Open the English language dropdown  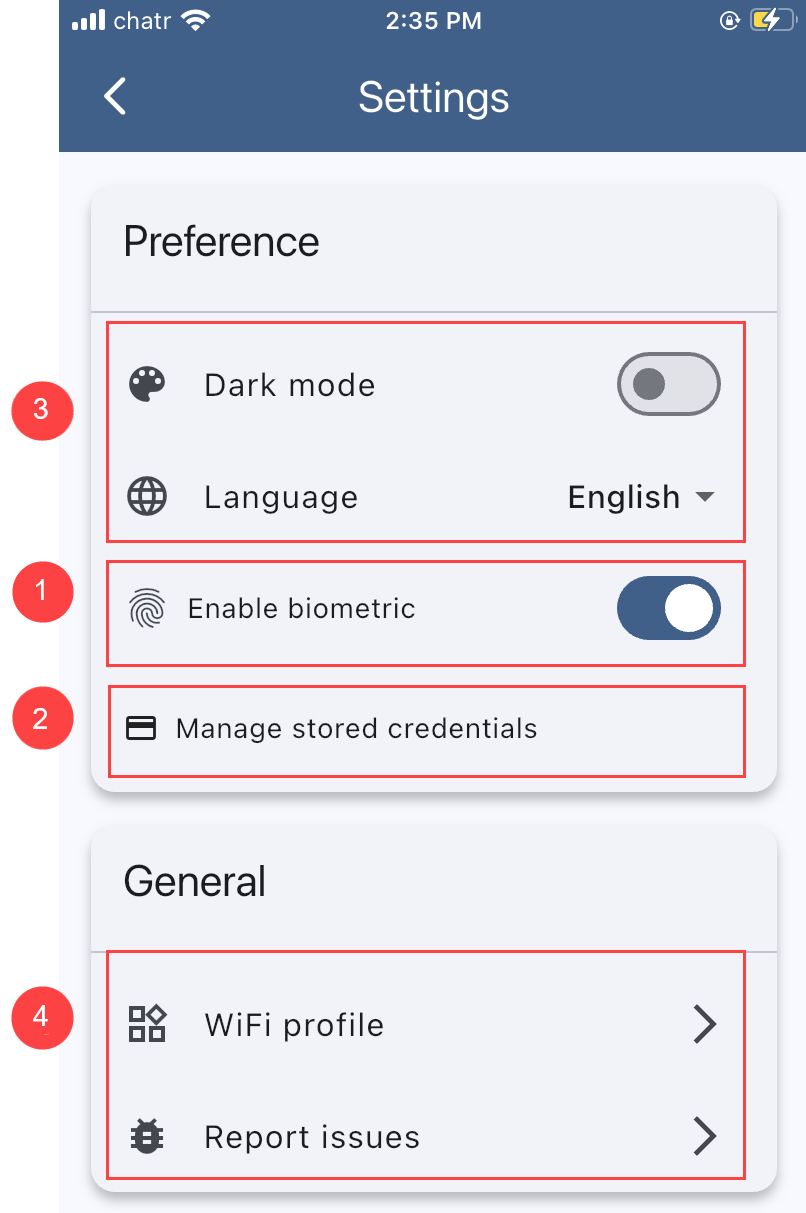(640, 497)
